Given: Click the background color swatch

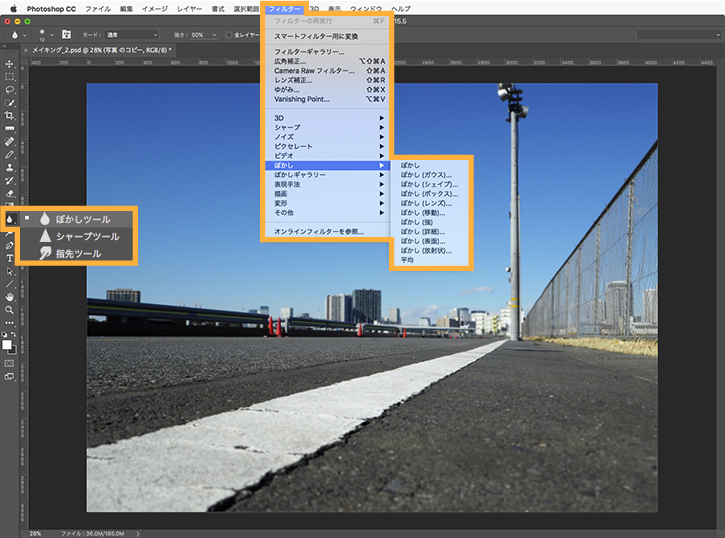Looking at the screenshot, I should click(x=13, y=351).
